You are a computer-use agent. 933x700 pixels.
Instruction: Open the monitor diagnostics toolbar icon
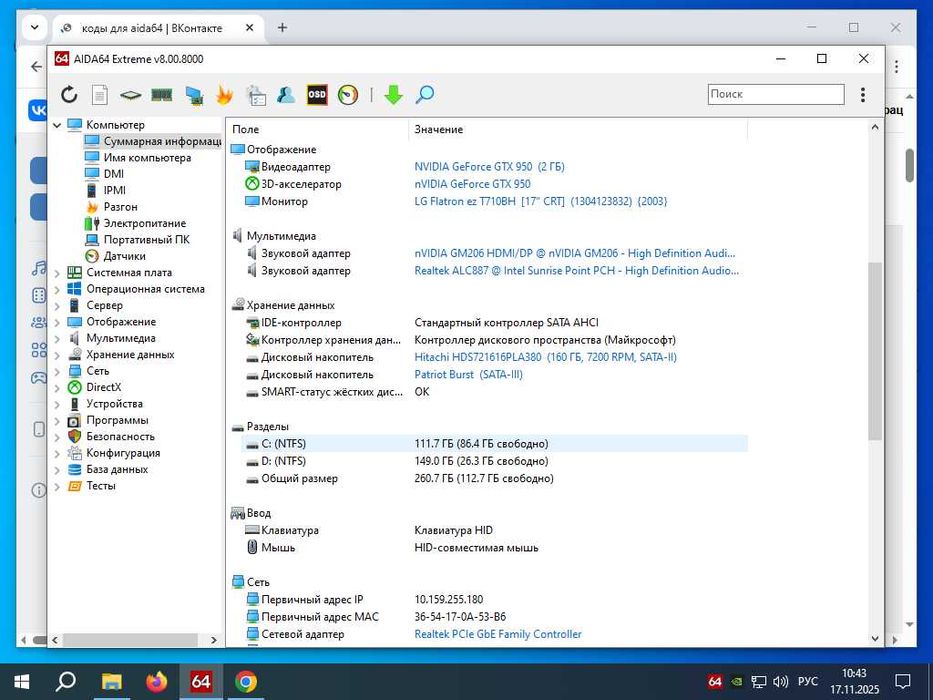pyautogui.click(x=194, y=95)
